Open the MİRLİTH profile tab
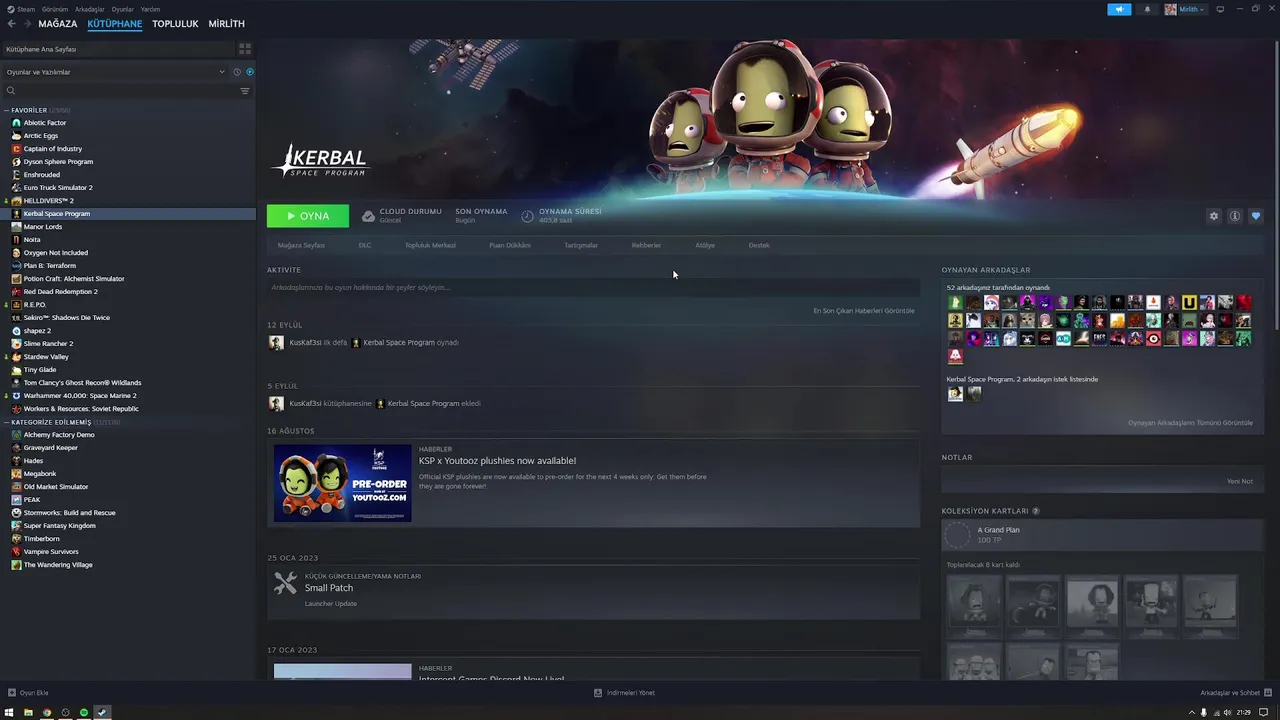Image resolution: width=1280 pixels, height=720 pixels. point(226,24)
